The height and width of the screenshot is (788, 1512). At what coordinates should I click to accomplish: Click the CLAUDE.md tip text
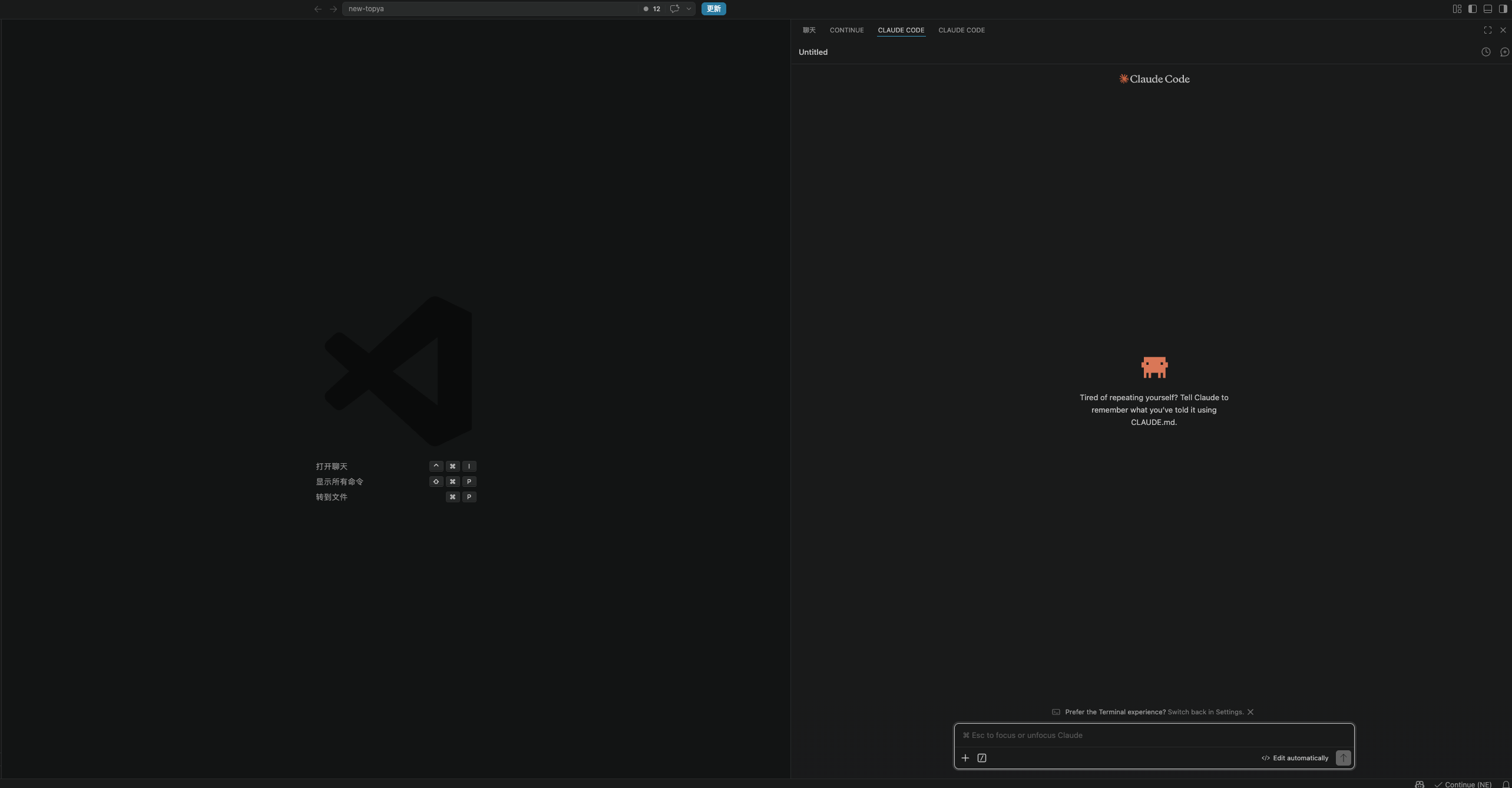[x=1154, y=410]
